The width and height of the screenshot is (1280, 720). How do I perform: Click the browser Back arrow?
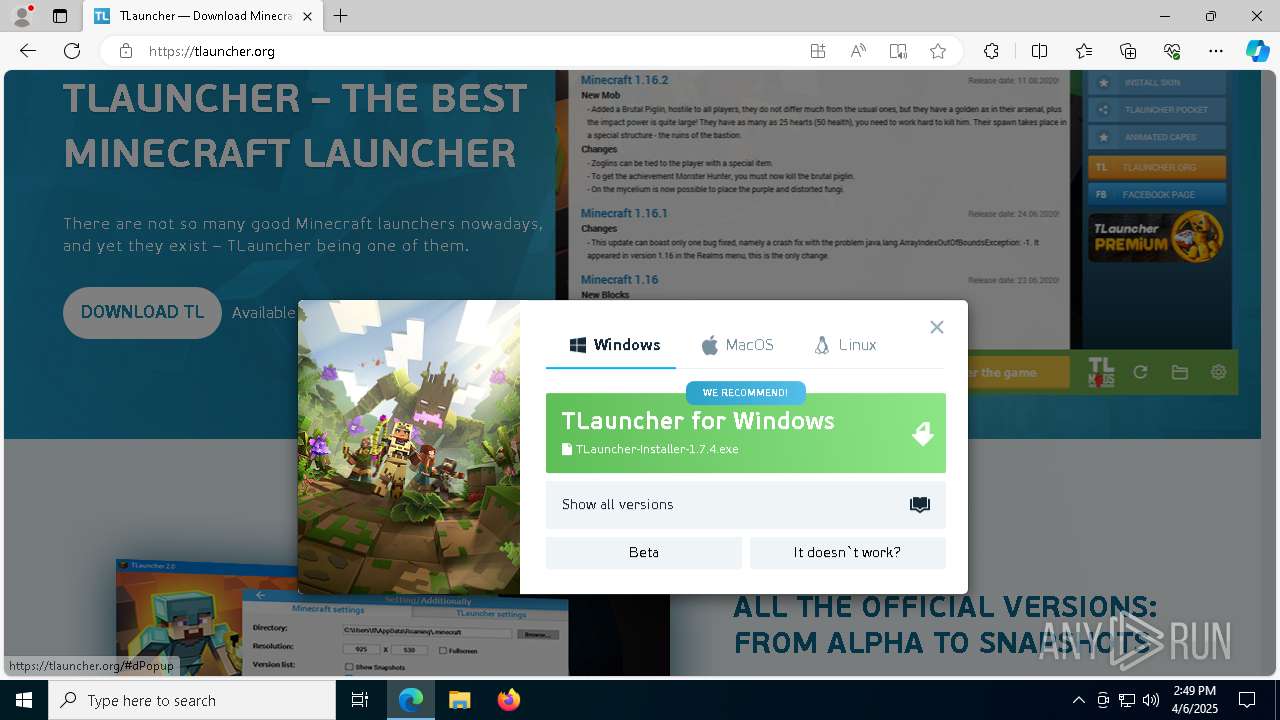coord(28,51)
